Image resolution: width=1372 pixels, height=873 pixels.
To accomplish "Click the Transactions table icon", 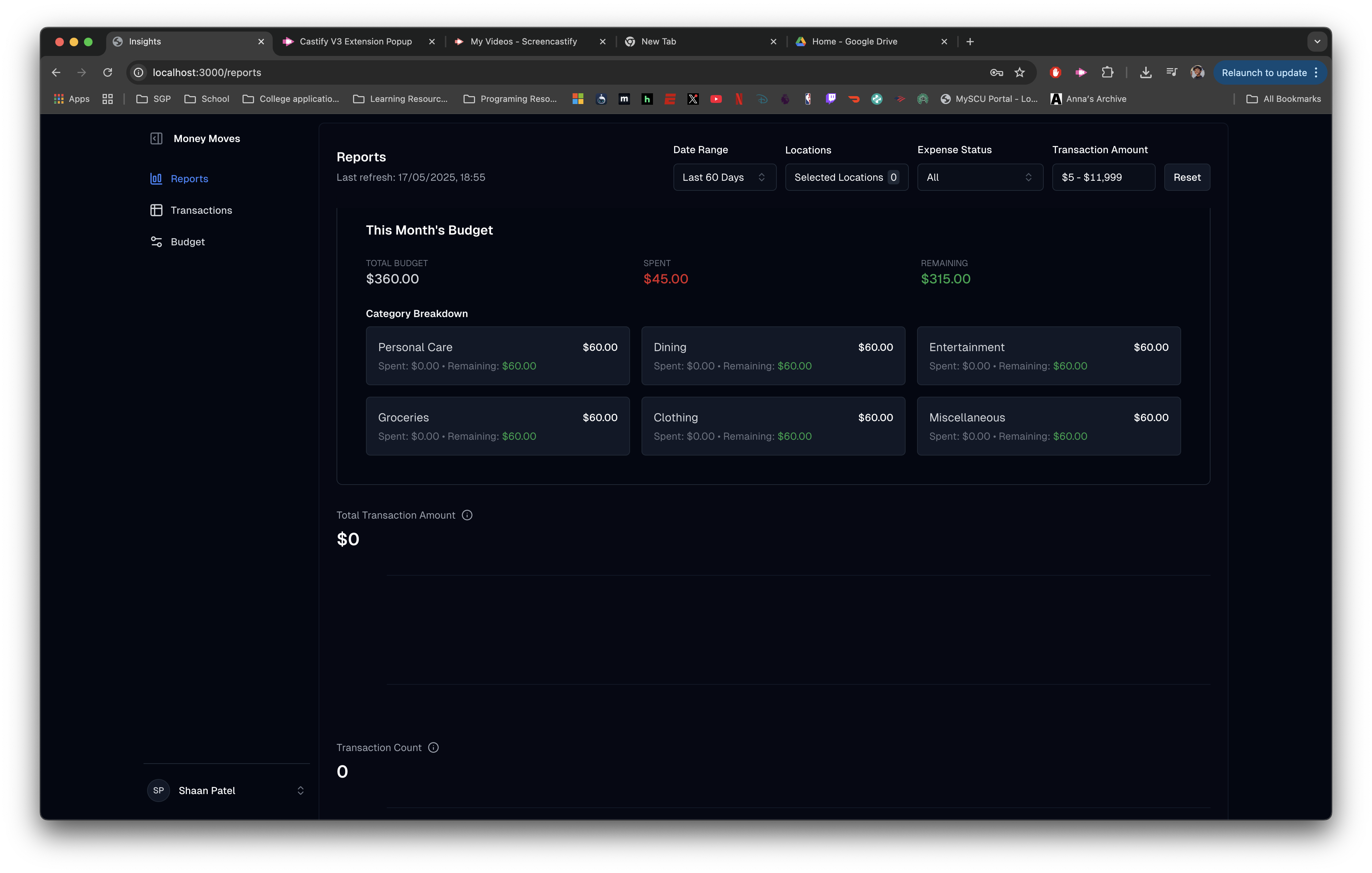I will tap(156, 210).
